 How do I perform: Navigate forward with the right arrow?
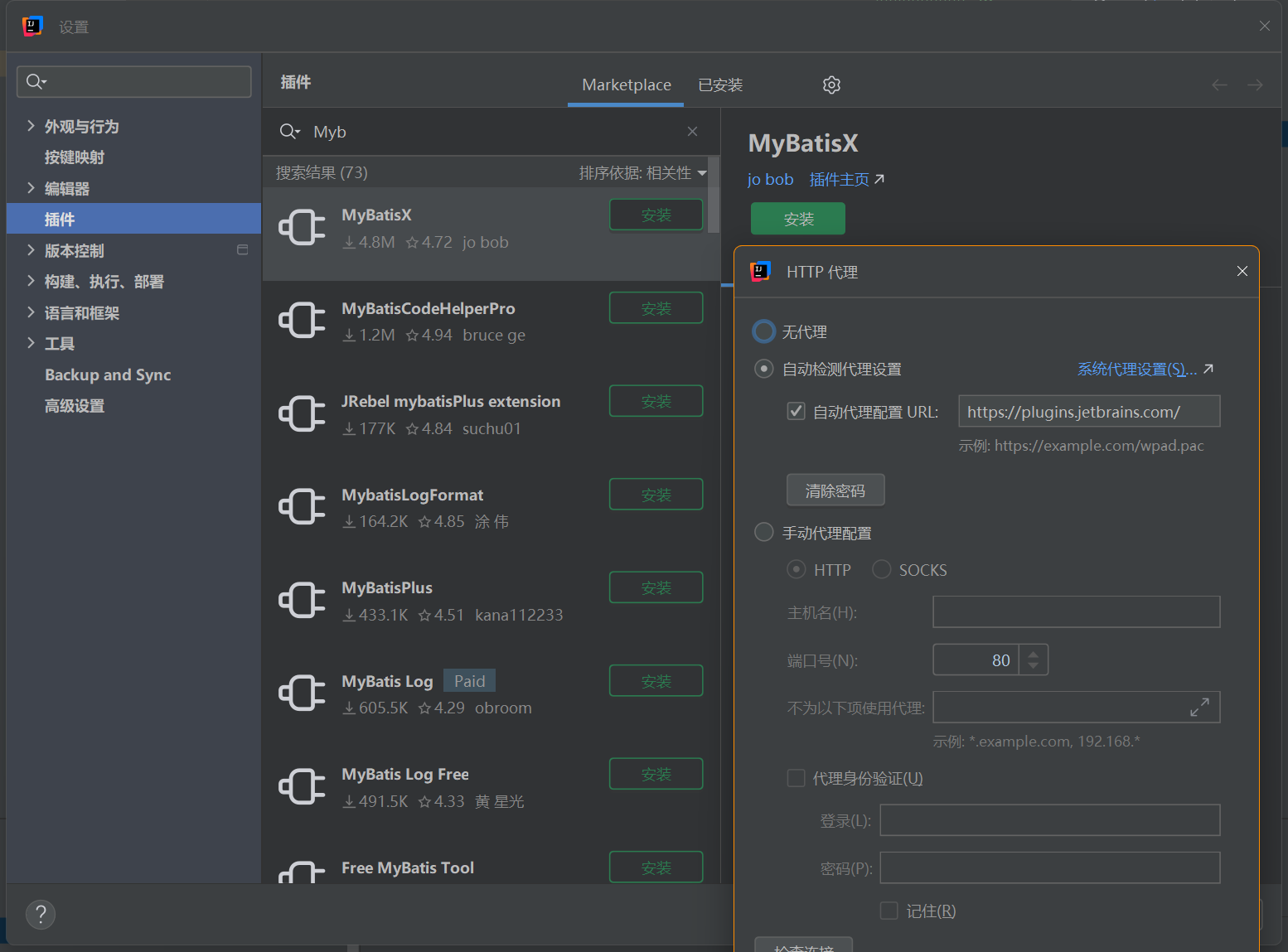tap(1255, 85)
